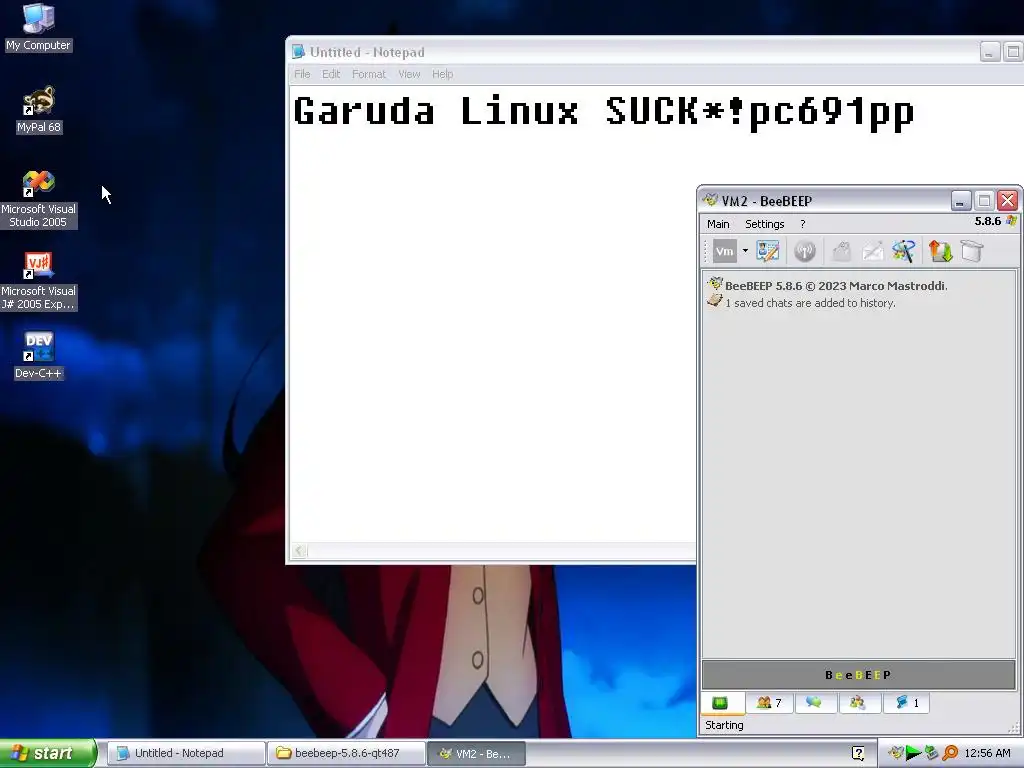This screenshot has height=768, width=1024.
Task: Click the envelope message toolbar icon
Action: pyautogui.click(x=873, y=251)
